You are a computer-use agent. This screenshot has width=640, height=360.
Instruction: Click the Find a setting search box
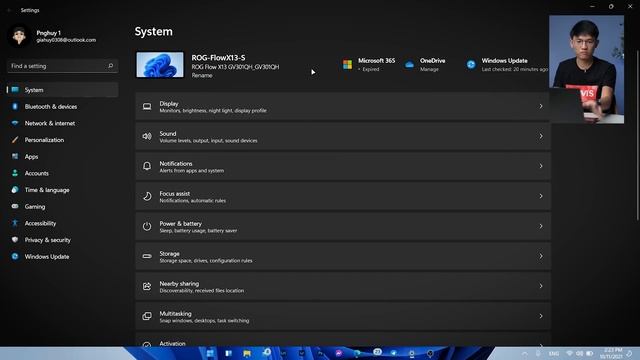pos(62,66)
